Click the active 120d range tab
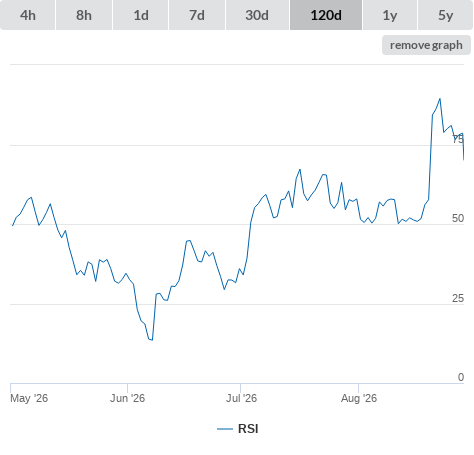 point(326,15)
